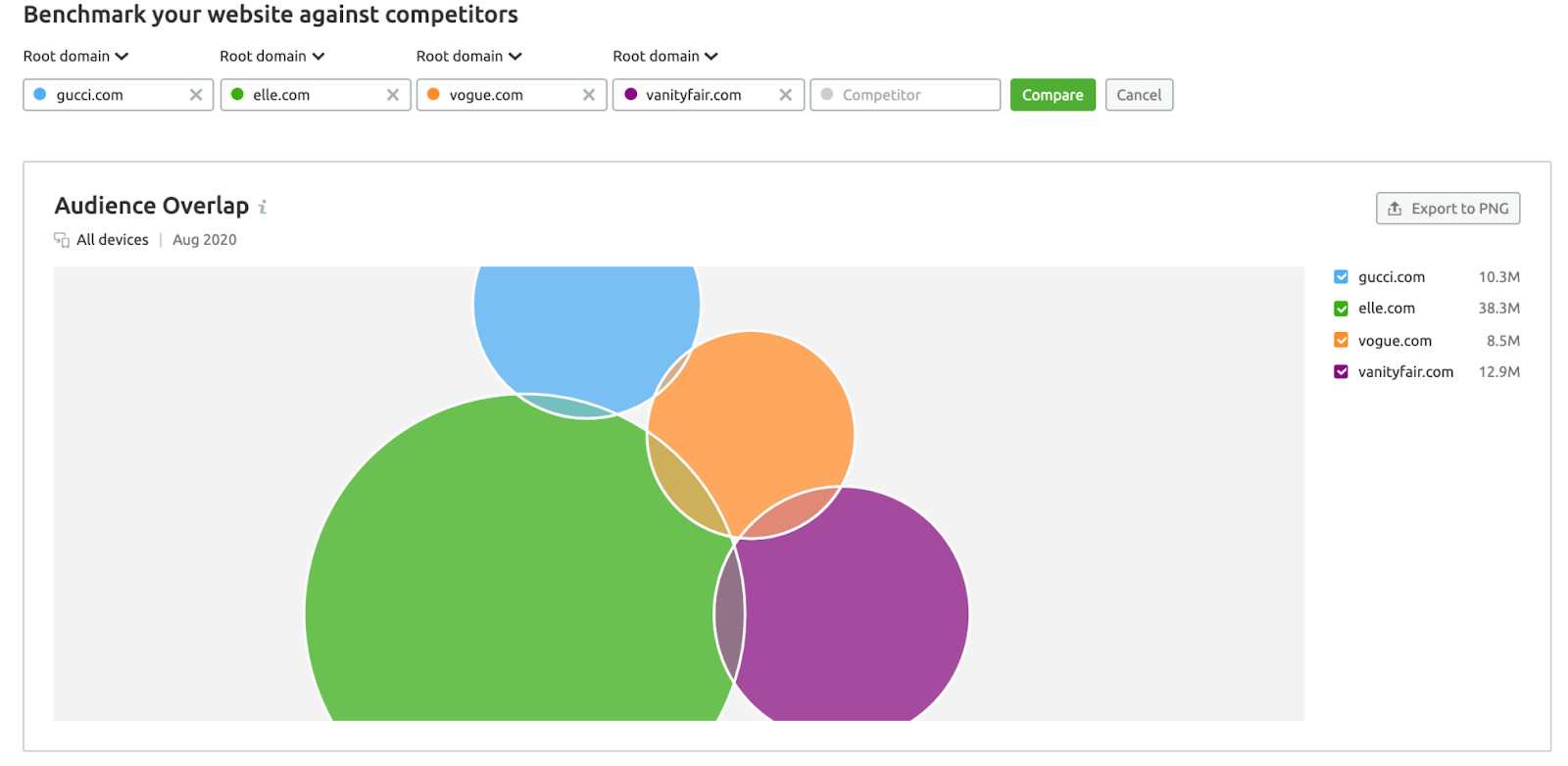The image size is (1568, 766).
Task: Click vogue and vanityfair overlap region
Action: pos(790,512)
